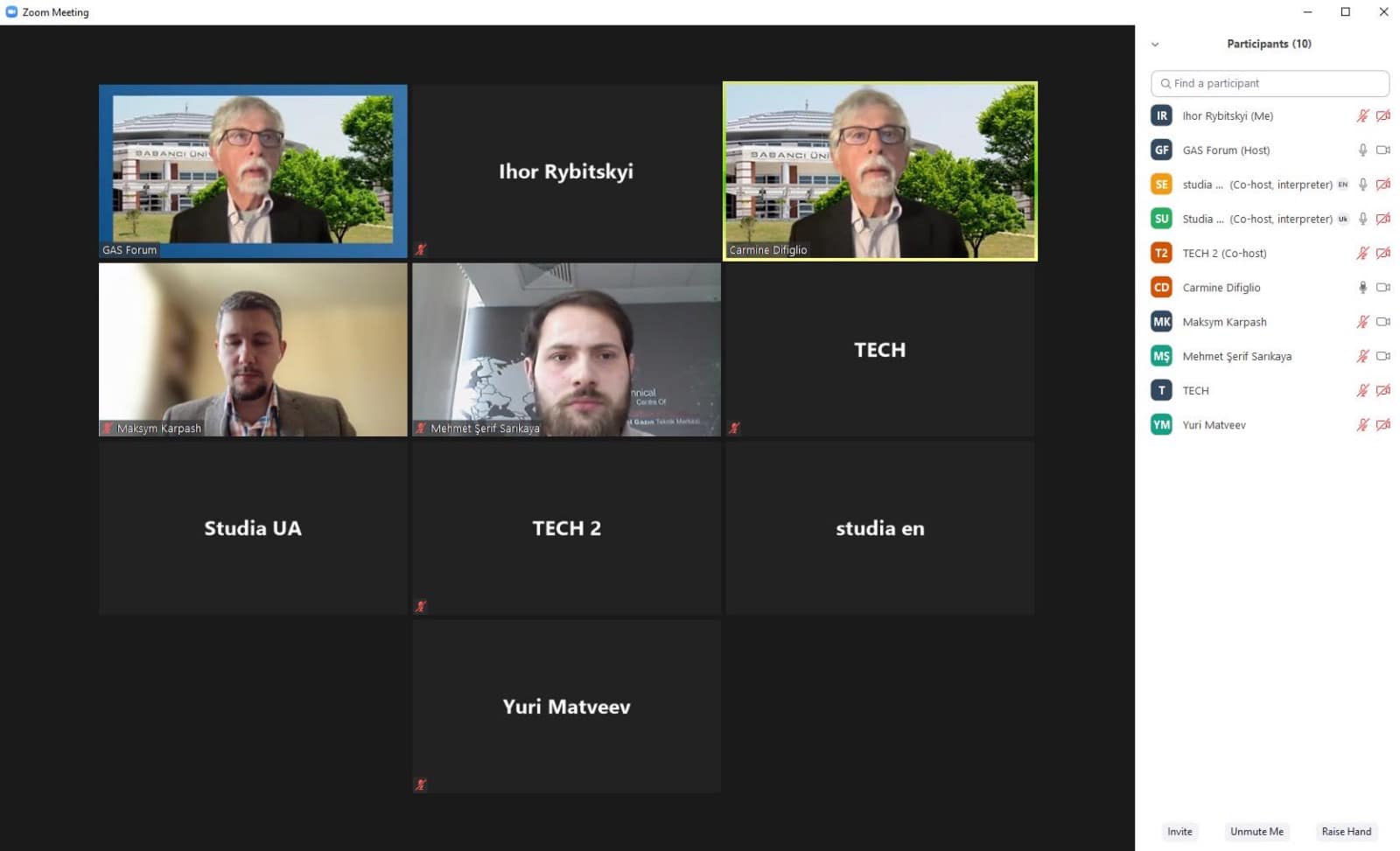
Task: Click the Raise Hand button
Action: (x=1346, y=832)
